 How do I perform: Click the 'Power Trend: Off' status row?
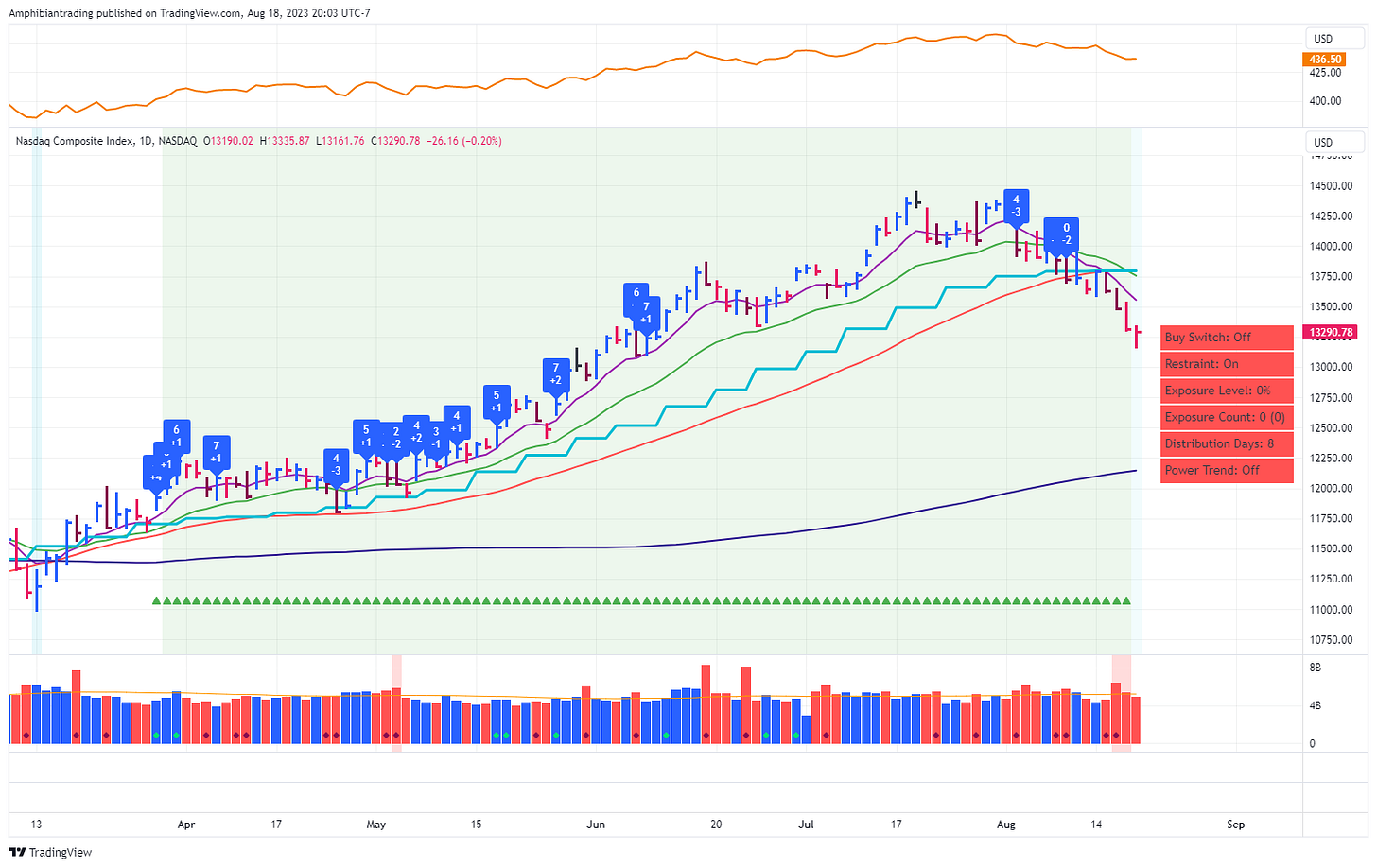pos(1227,470)
